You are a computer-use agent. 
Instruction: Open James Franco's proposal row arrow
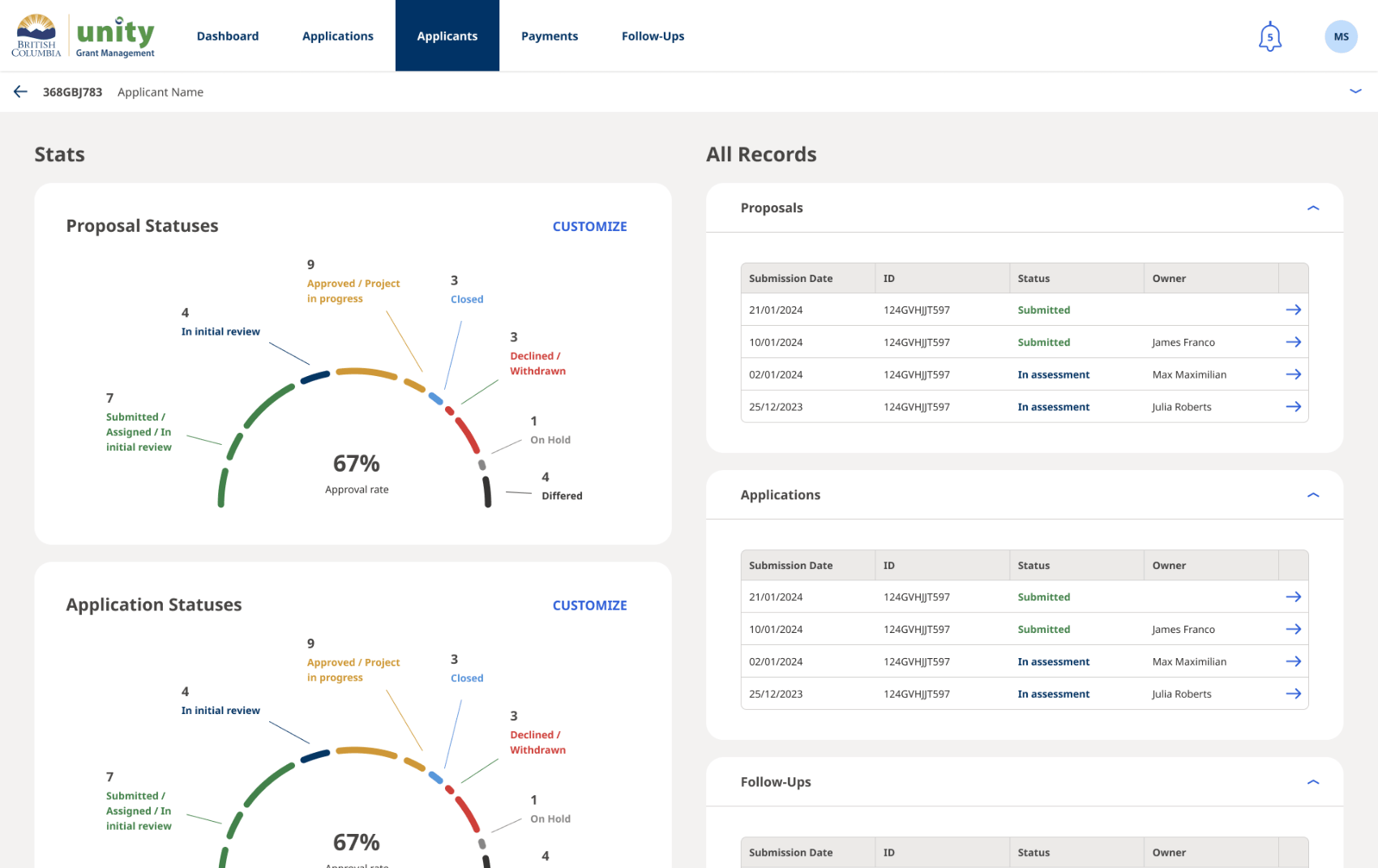click(1293, 342)
